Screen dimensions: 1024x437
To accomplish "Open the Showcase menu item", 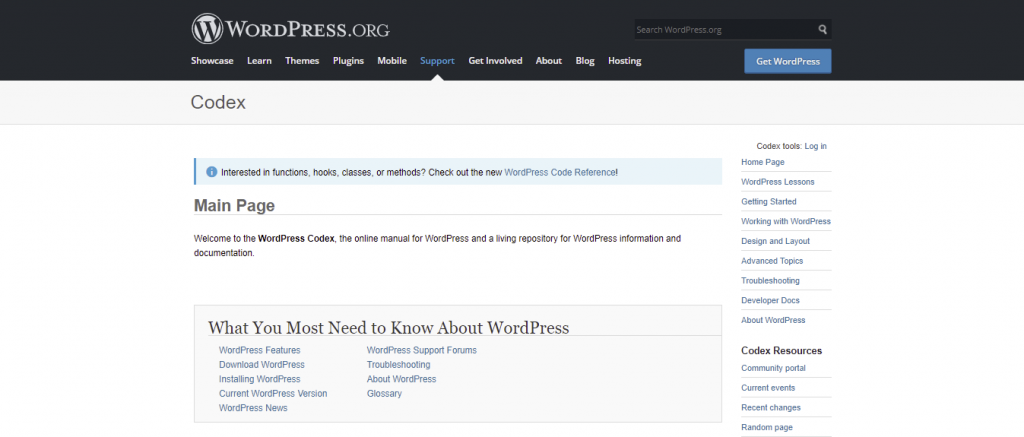I will tap(212, 61).
